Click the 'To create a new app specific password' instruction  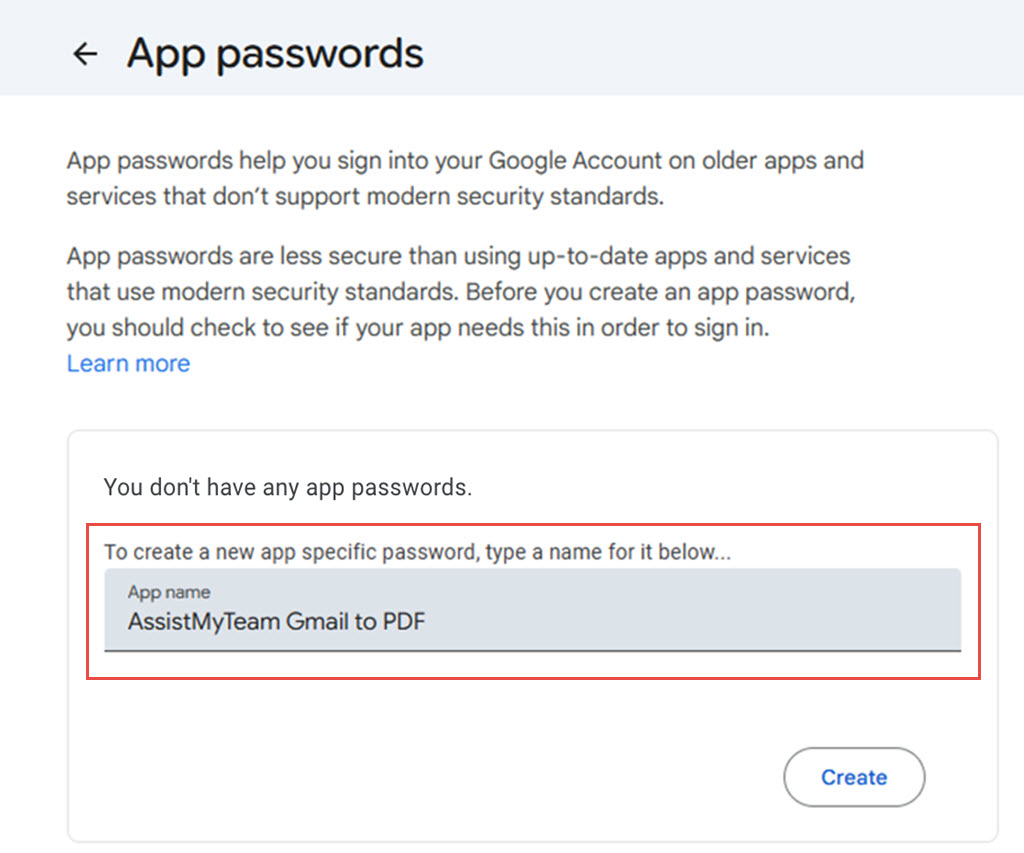coord(292,551)
